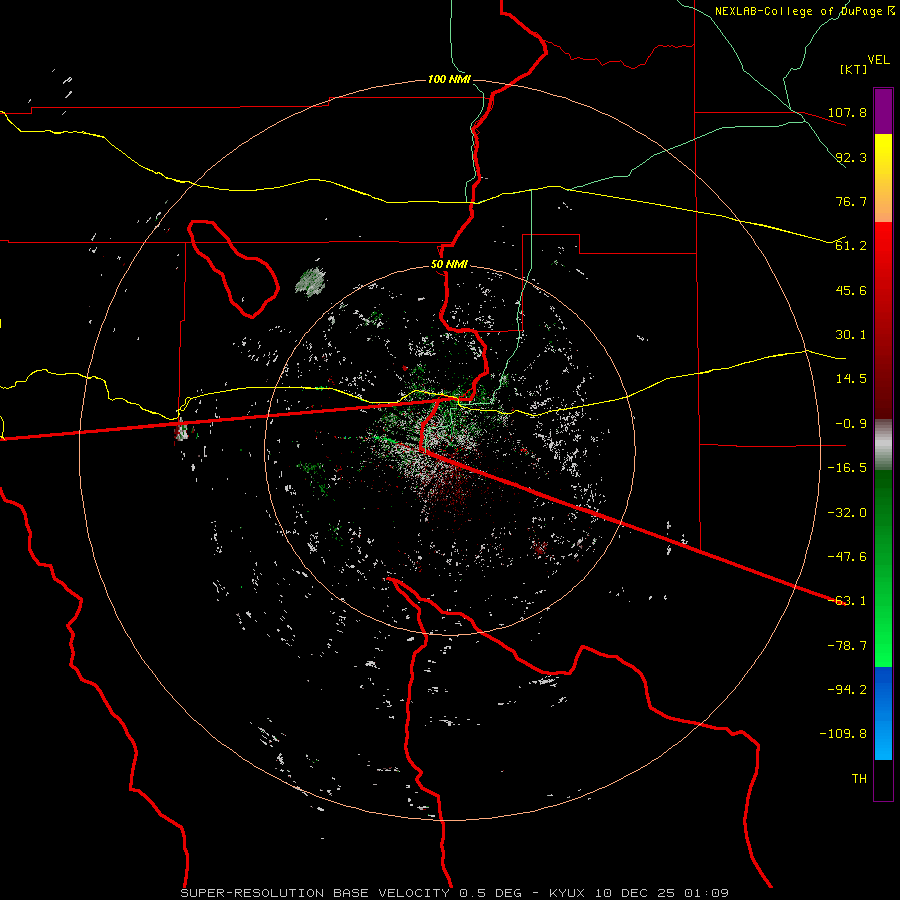This screenshot has height=900, width=900.
Task: Click the -94.2 value on velocity scale
Action: point(847,690)
